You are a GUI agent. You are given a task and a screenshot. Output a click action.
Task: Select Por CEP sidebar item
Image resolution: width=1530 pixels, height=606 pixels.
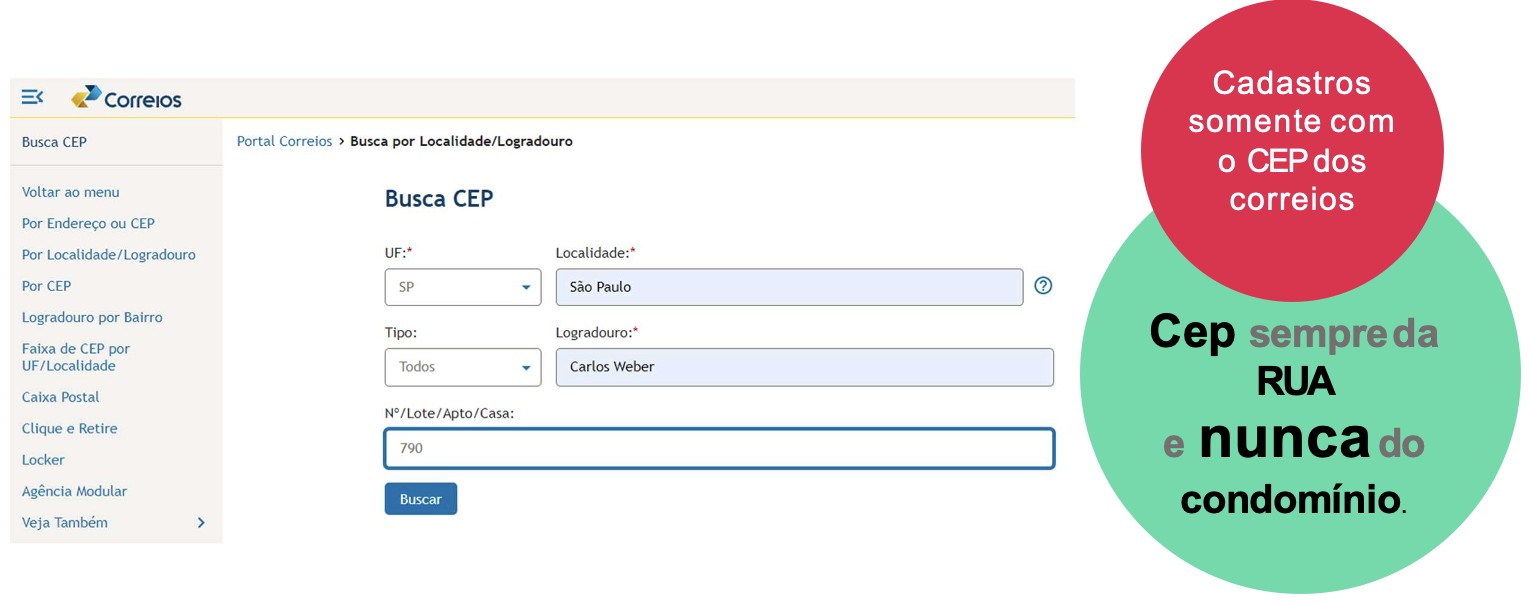[47, 286]
